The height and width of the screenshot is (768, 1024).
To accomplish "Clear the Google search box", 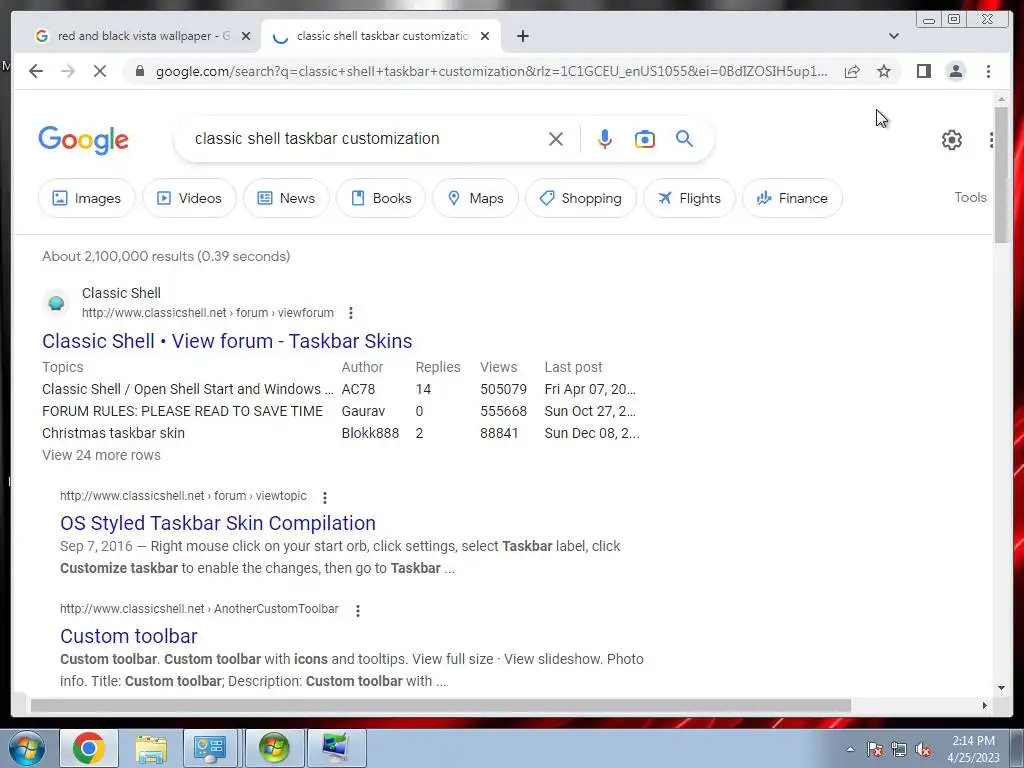I will pos(556,139).
